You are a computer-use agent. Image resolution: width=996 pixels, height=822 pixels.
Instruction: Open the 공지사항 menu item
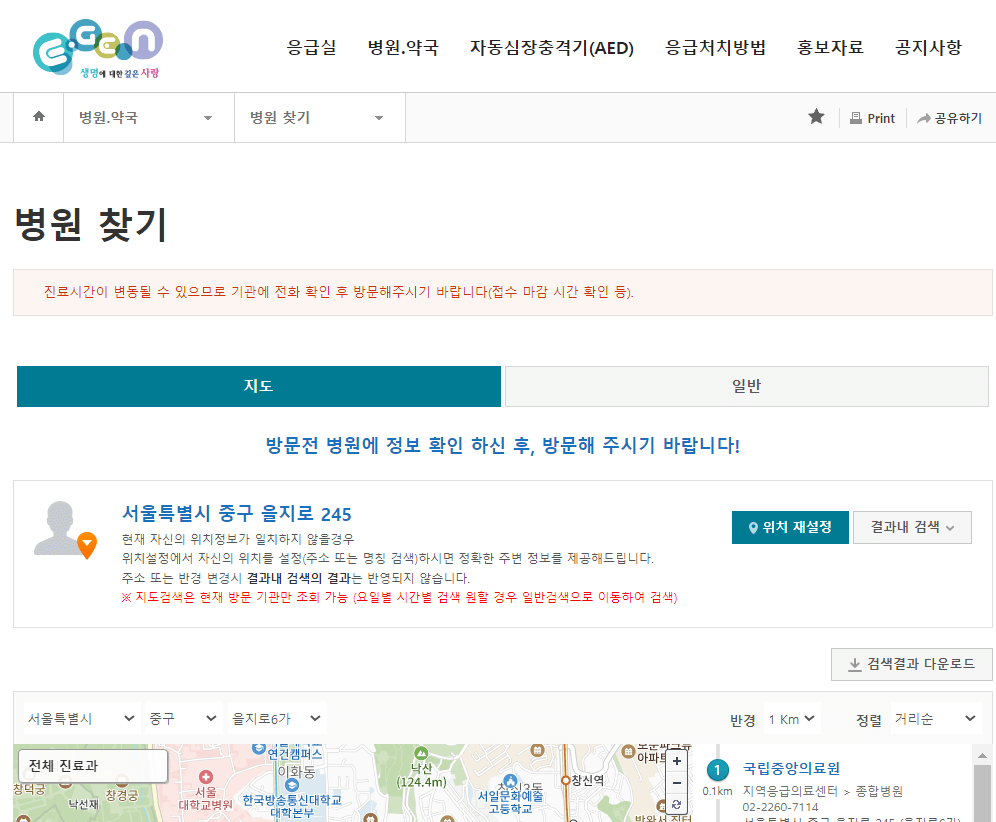[928, 46]
